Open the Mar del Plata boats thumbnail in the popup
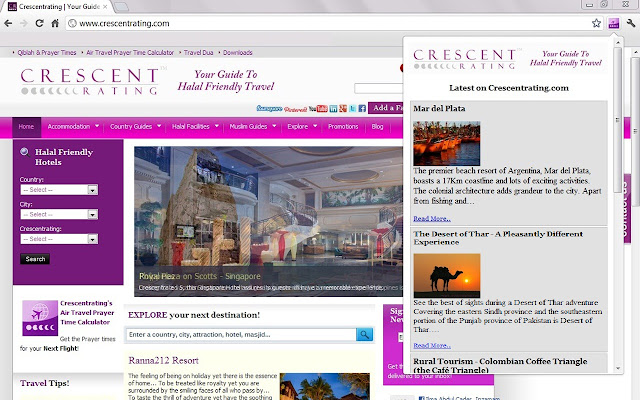Screen dimensions: 640x400 pyautogui.click(x=447, y=143)
